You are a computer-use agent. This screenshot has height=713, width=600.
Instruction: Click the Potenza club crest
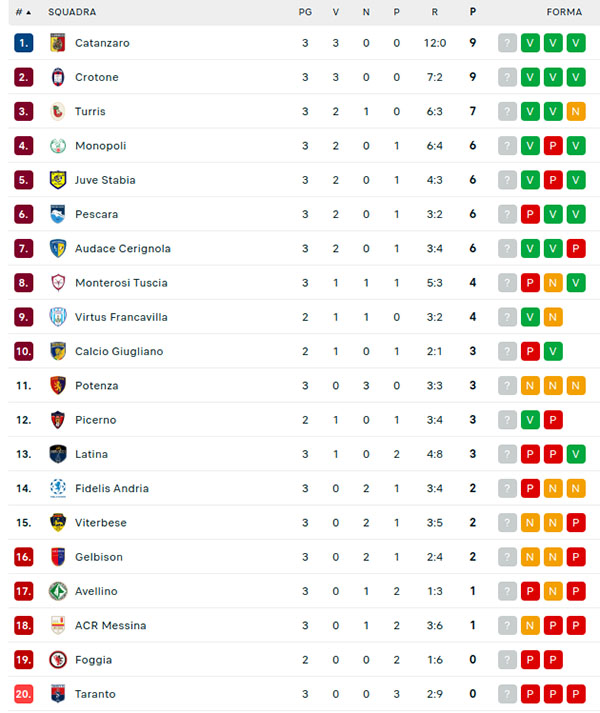coord(57,386)
